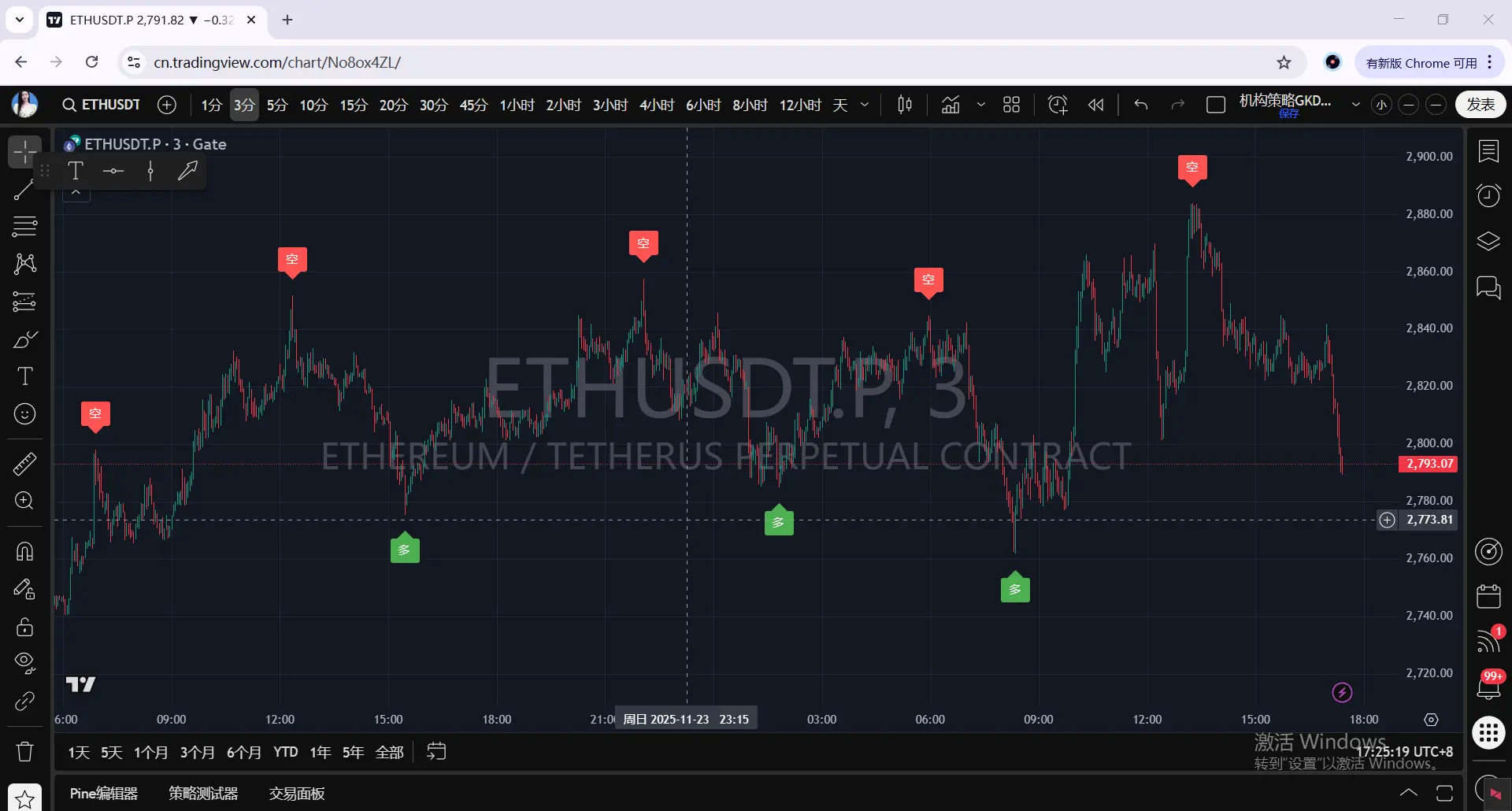This screenshot has width=1512, height=811.
Task: Toggle stay in drawing mode
Action: [24, 589]
